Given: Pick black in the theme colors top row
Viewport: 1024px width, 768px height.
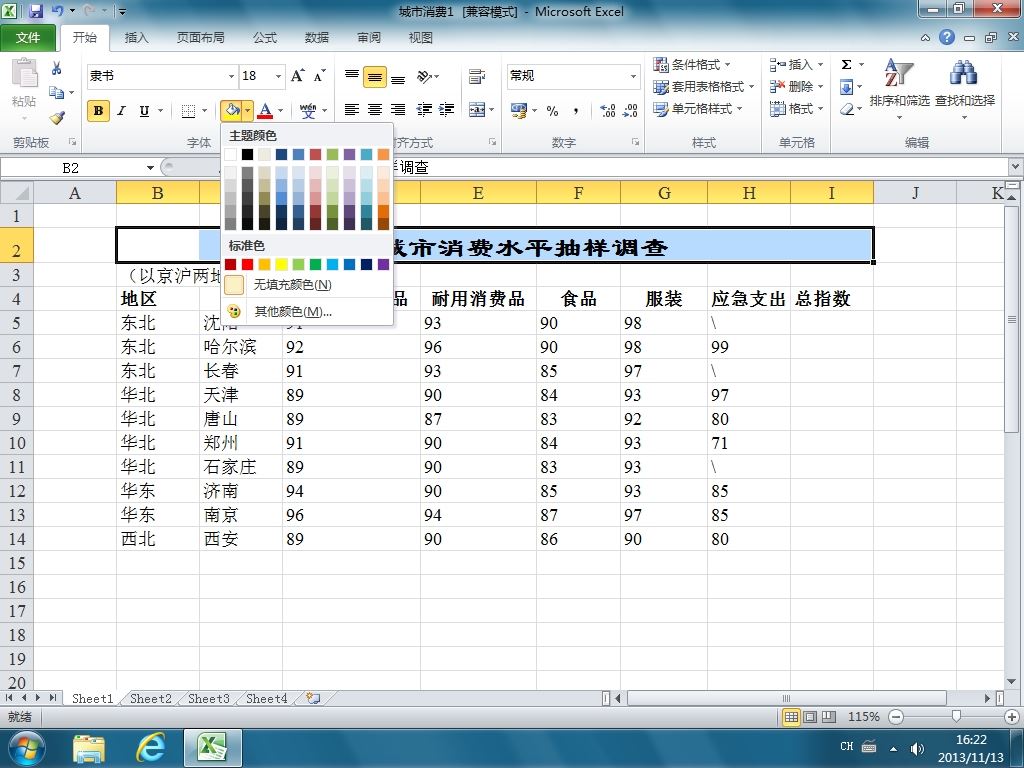Looking at the screenshot, I should tap(248, 154).
